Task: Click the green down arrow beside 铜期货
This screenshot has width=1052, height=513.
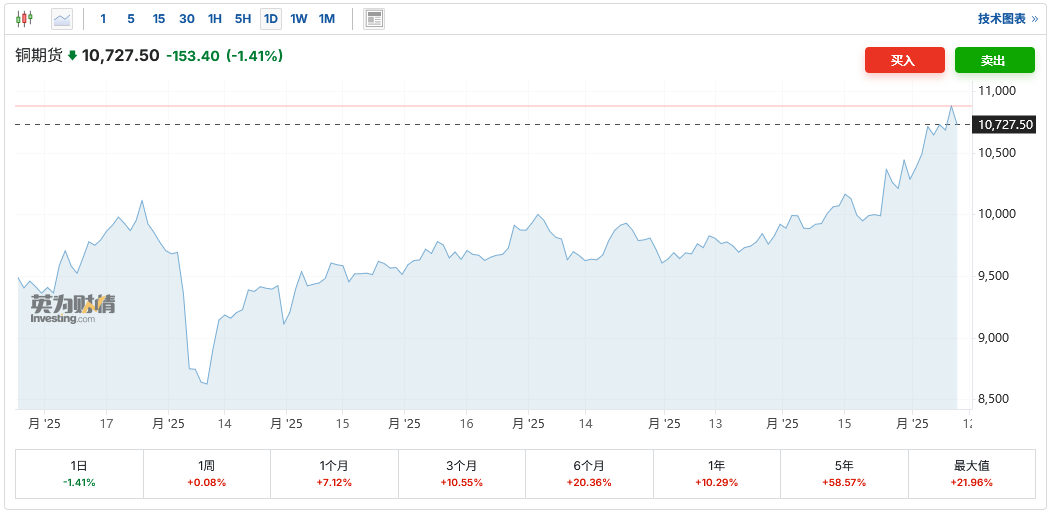Action: coord(72,56)
